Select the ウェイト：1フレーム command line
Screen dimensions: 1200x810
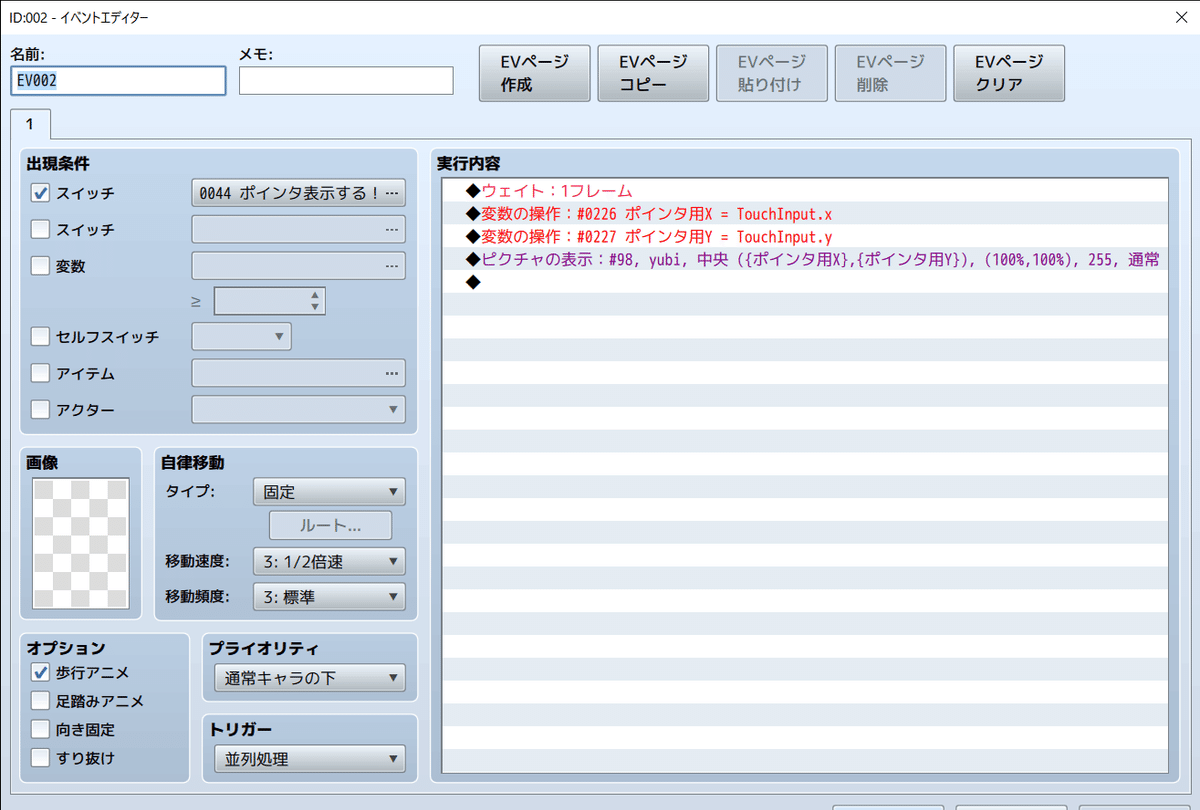(805, 190)
